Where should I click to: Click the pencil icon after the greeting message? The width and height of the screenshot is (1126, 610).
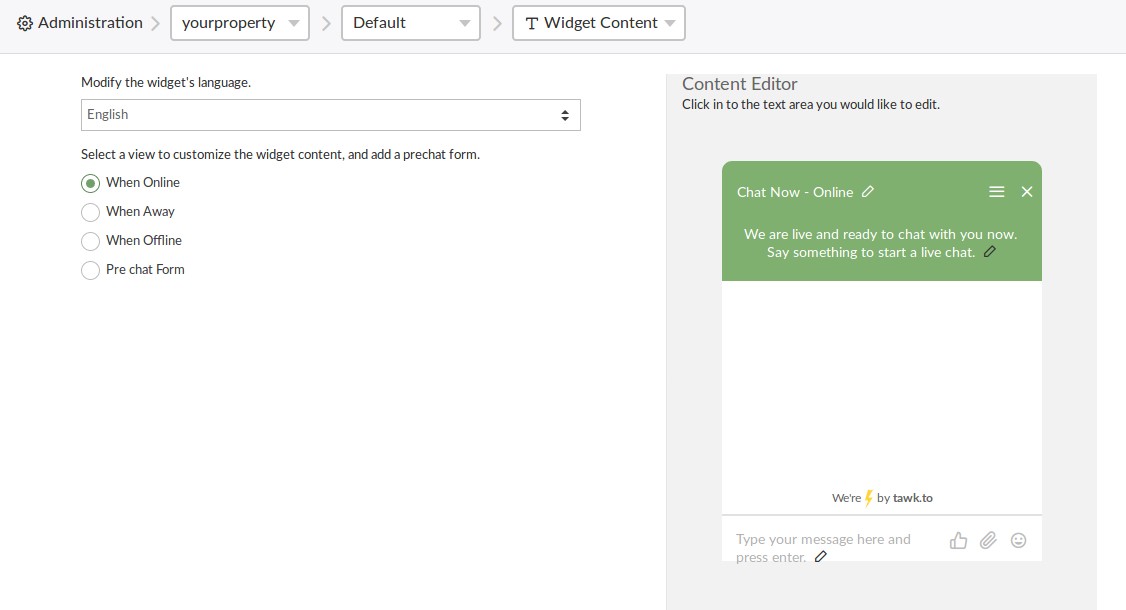click(x=990, y=252)
